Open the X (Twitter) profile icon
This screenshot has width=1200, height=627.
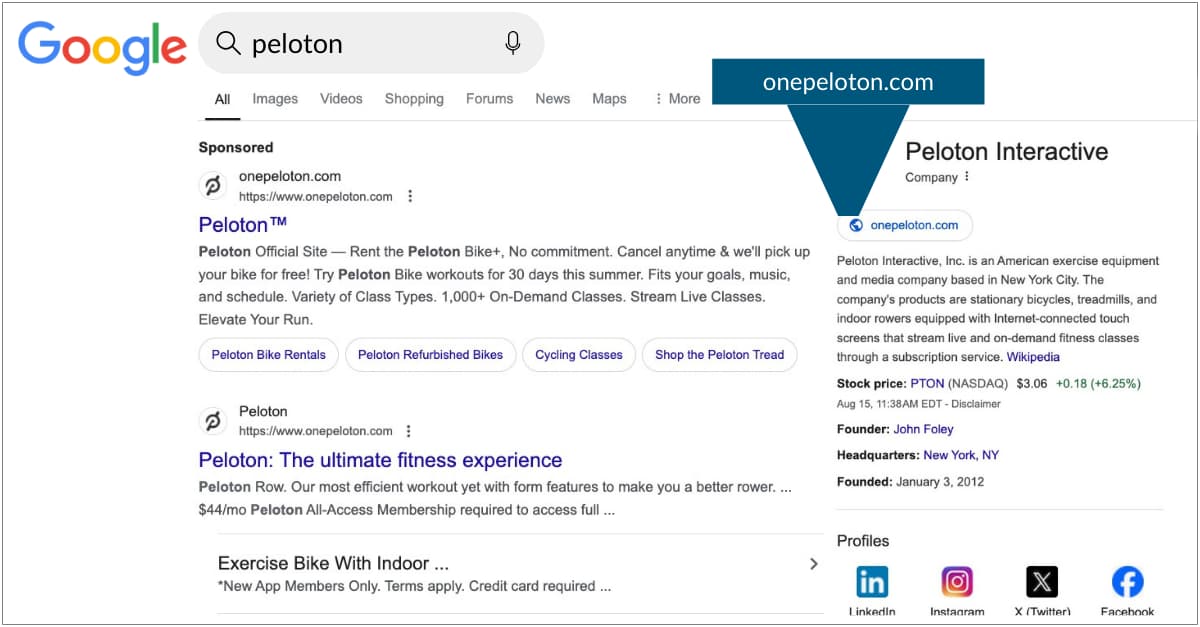pyautogui.click(x=1042, y=582)
